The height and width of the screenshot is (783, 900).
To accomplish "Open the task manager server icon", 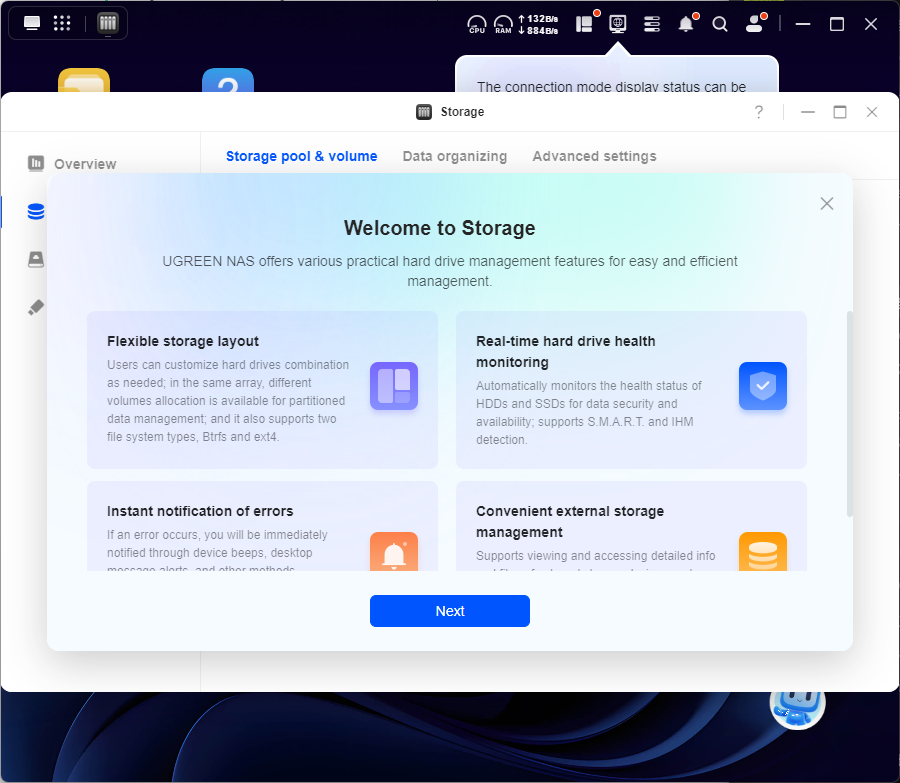I will (x=652, y=24).
